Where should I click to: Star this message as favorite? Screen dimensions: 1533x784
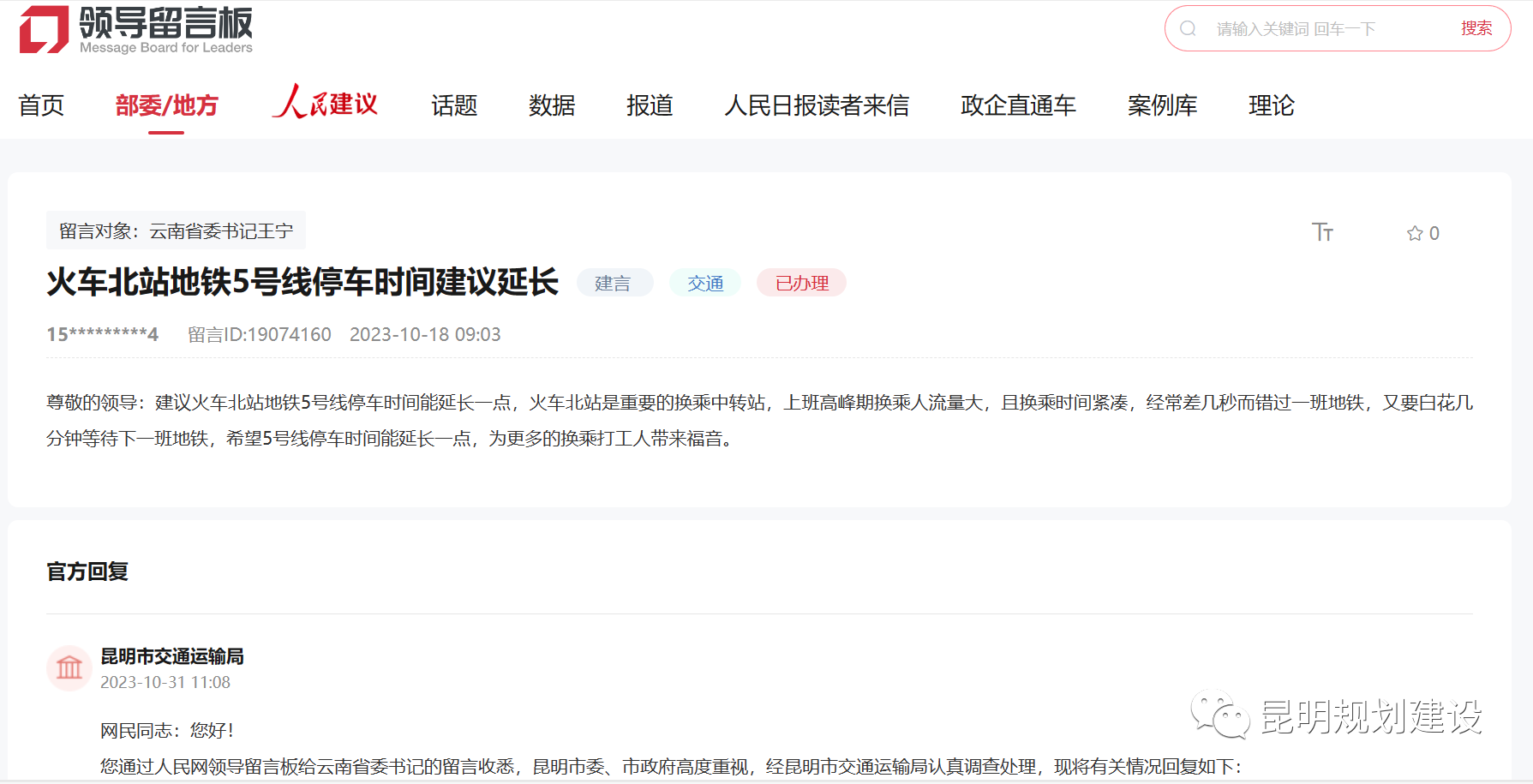click(1415, 233)
